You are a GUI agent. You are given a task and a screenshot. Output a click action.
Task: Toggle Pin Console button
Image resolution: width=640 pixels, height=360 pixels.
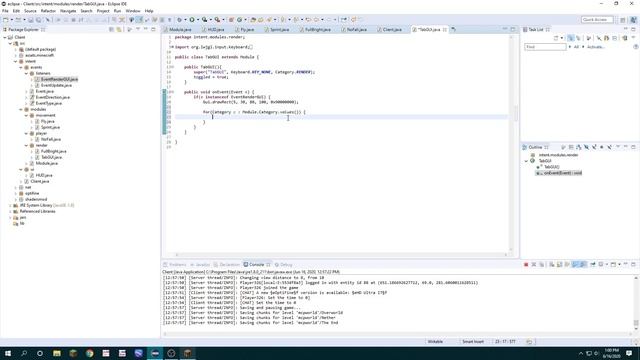tap(593, 264)
